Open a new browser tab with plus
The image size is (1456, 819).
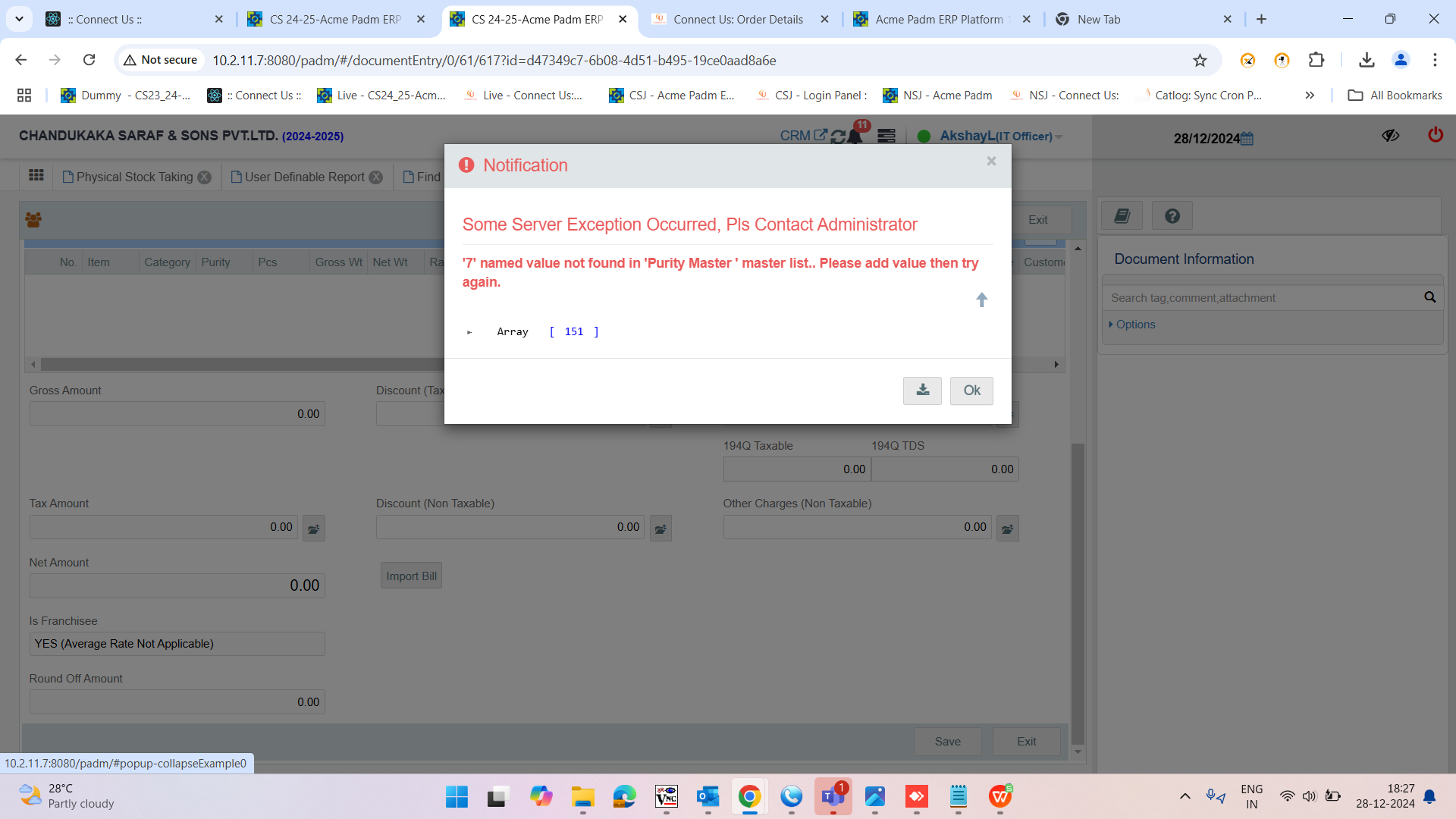1261,19
